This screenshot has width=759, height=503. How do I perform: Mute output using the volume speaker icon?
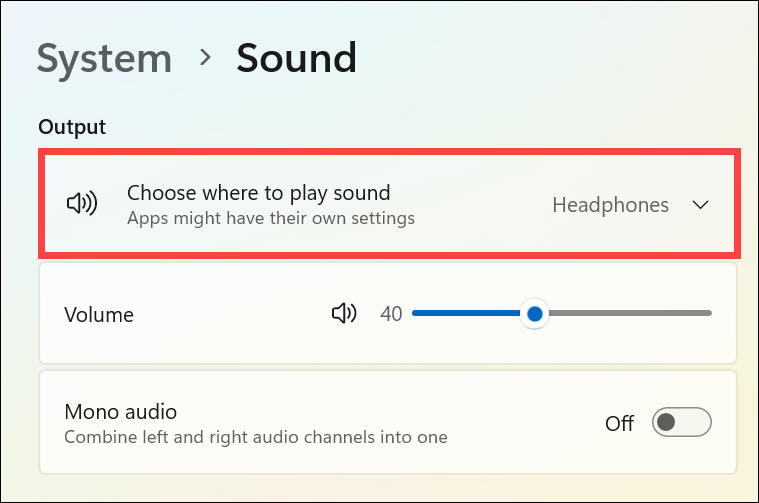tap(344, 314)
